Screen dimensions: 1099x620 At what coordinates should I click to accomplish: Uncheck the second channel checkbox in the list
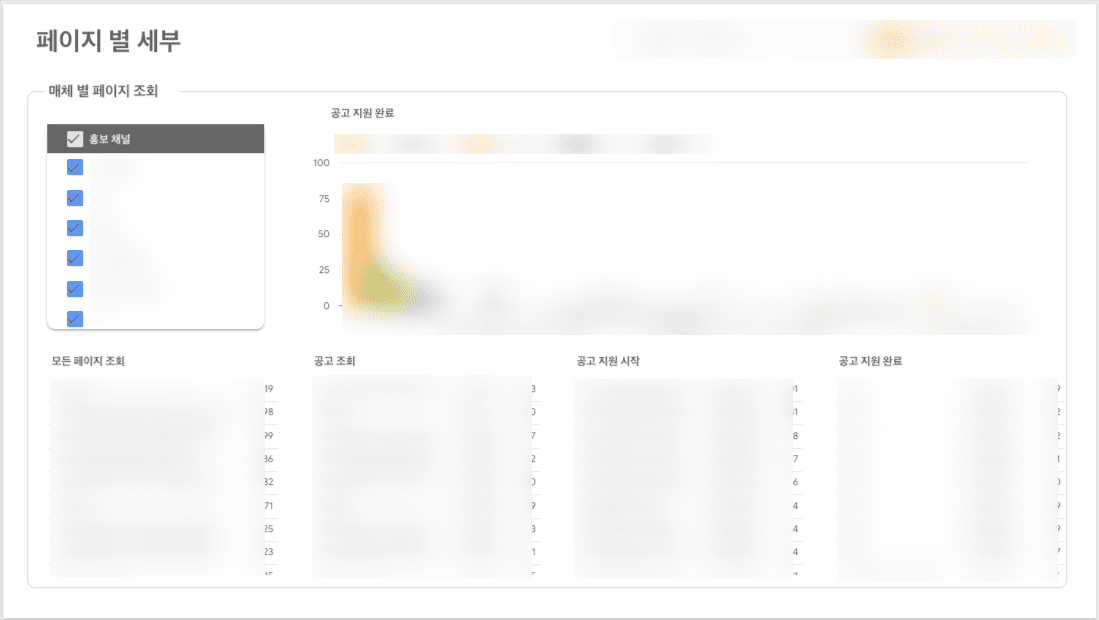[x=74, y=198]
